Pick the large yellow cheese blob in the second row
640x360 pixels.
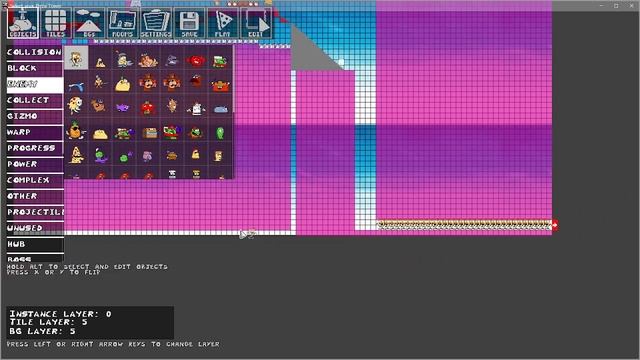point(123,85)
